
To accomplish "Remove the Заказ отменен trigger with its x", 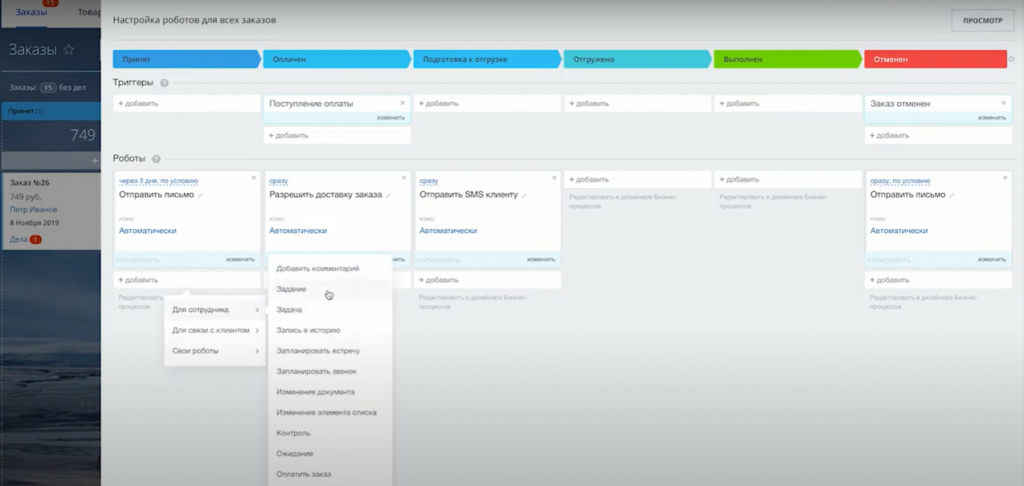I will point(1004,103).
